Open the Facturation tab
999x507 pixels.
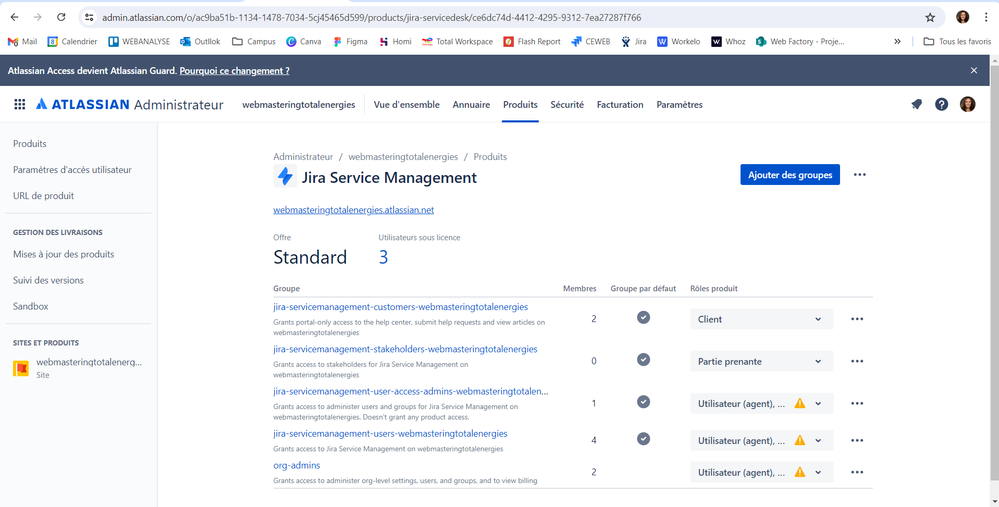pyautogui.click(x=620, y=104)
